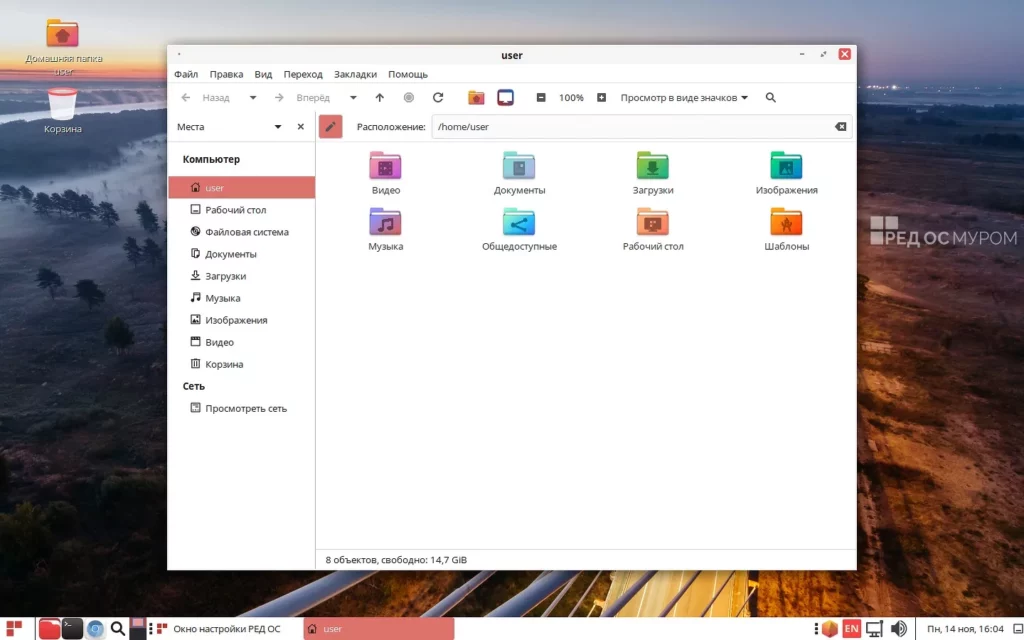Click 'Просмотреть сеть' in the sidebar
1024x640 pixels.
coord(245,408)
